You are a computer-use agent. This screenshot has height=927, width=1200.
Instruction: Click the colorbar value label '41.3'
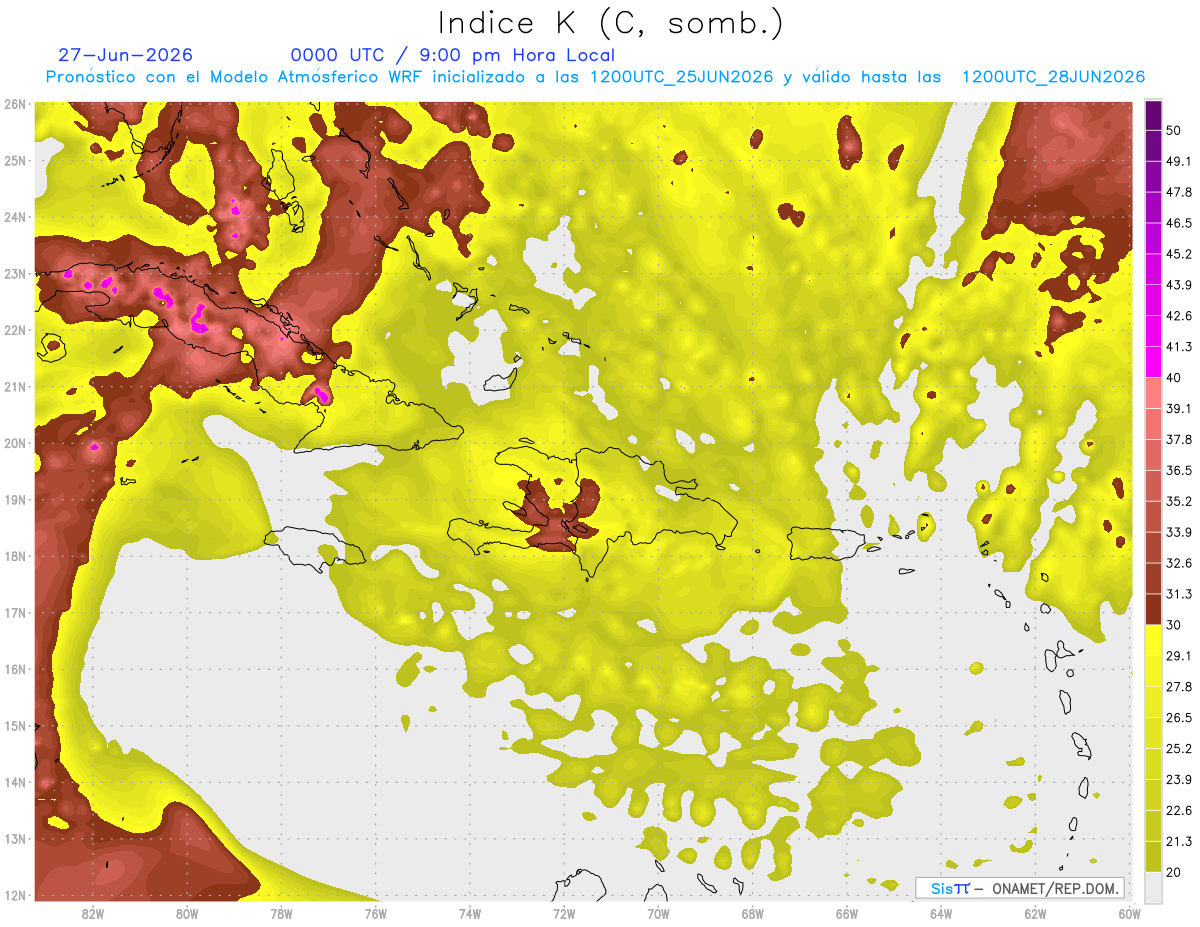pyautogui.click(x=1179, y=347)
